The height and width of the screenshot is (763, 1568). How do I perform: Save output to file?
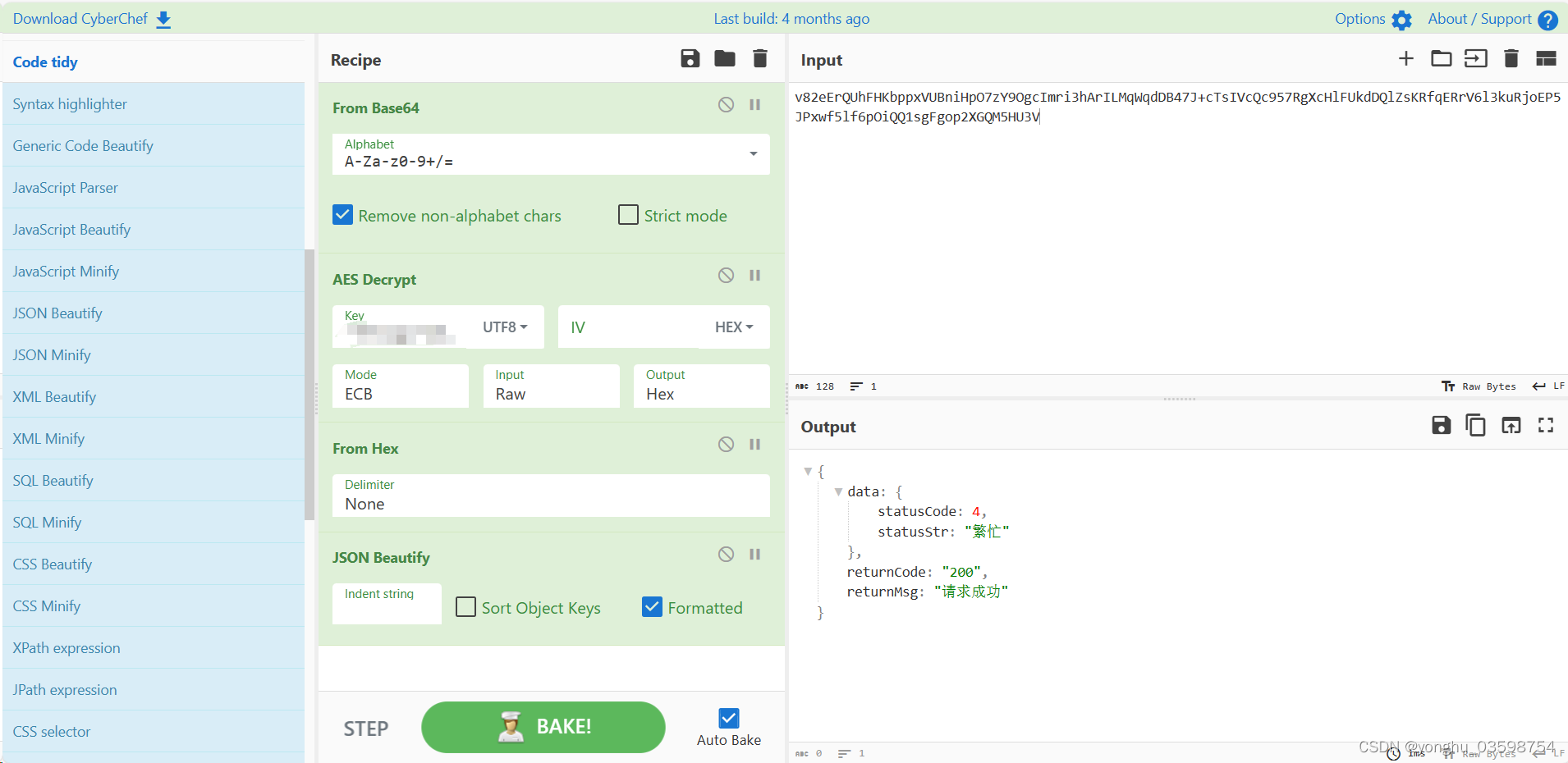1442,425
